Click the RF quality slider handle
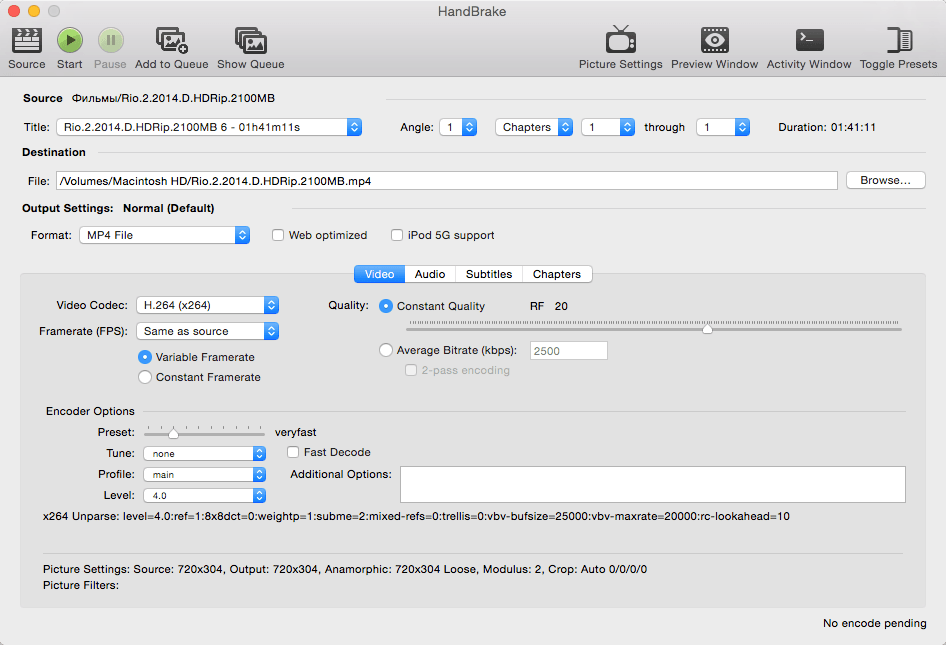The height and width of the screenshot is (645, 946). point(707,329)
